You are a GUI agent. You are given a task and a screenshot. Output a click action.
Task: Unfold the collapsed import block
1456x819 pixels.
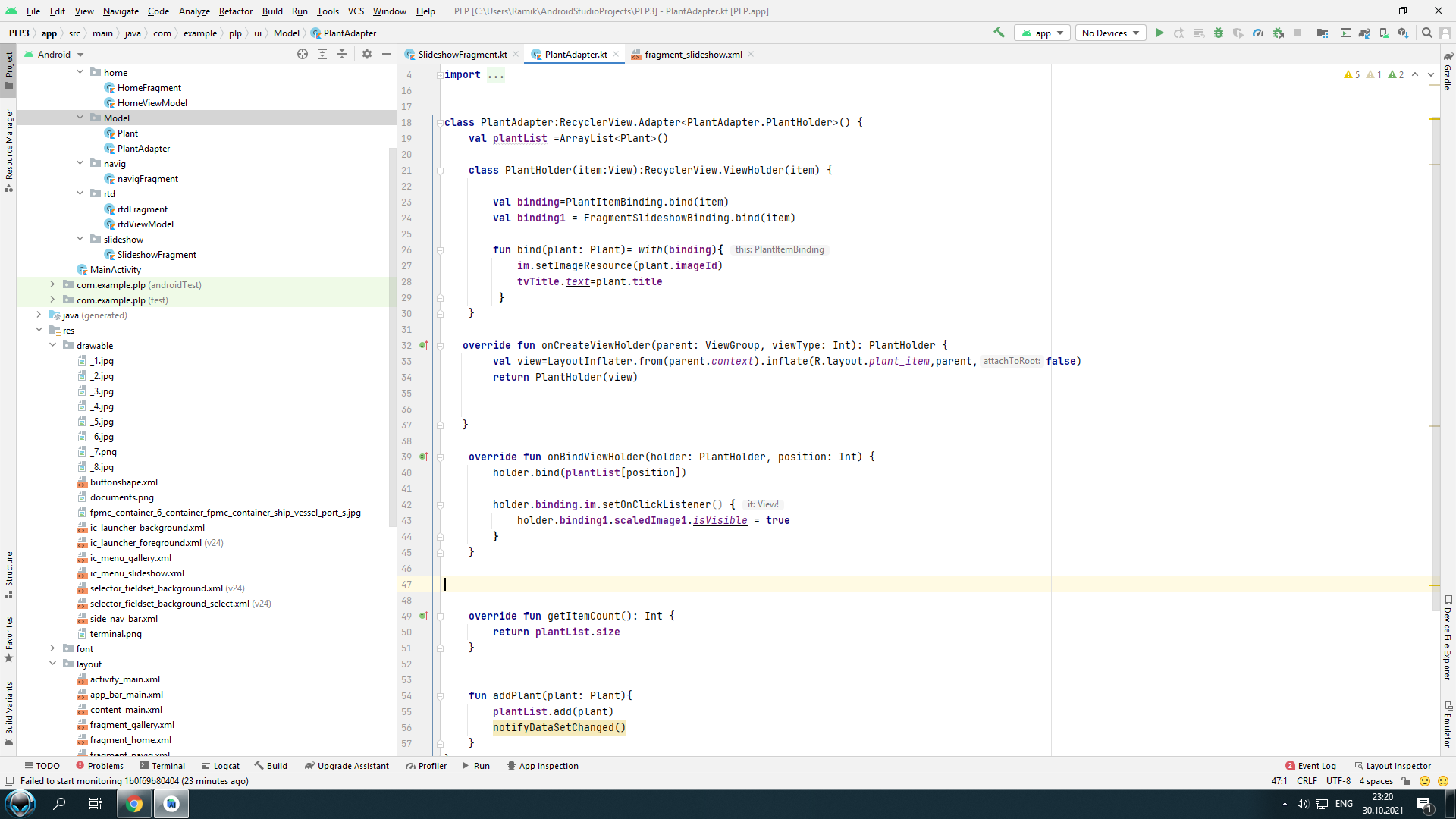(440, 74)
